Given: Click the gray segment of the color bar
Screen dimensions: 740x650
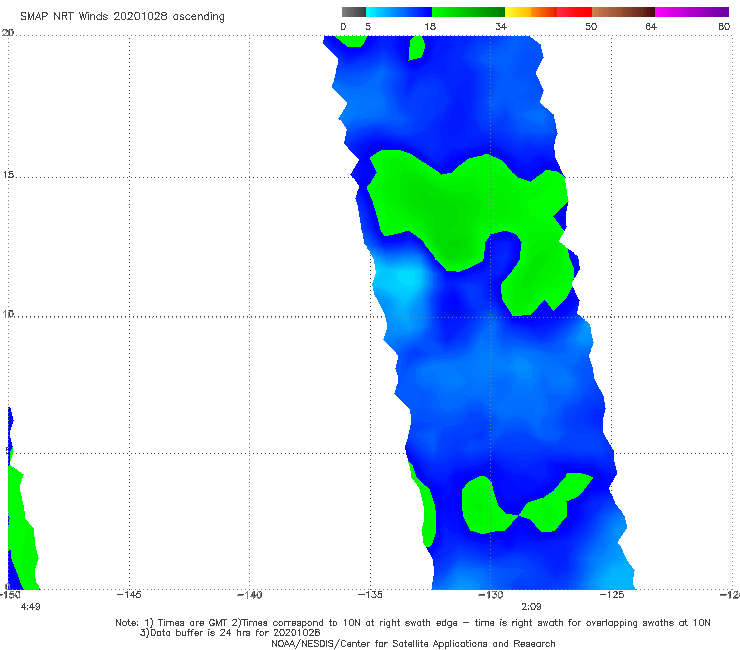Looking at the screenshot, I should click(354, 12).
